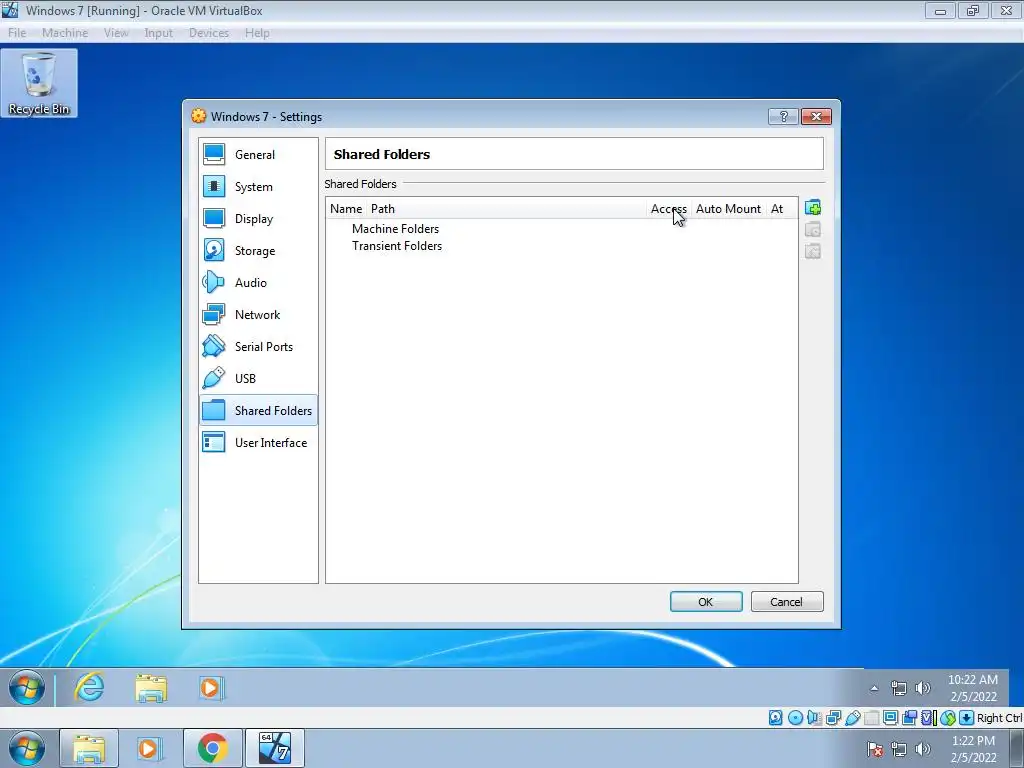Open Windows Media Player in guest taskbar
Image resolution: width=1024 pixels, height=768 pixels.
211,688
